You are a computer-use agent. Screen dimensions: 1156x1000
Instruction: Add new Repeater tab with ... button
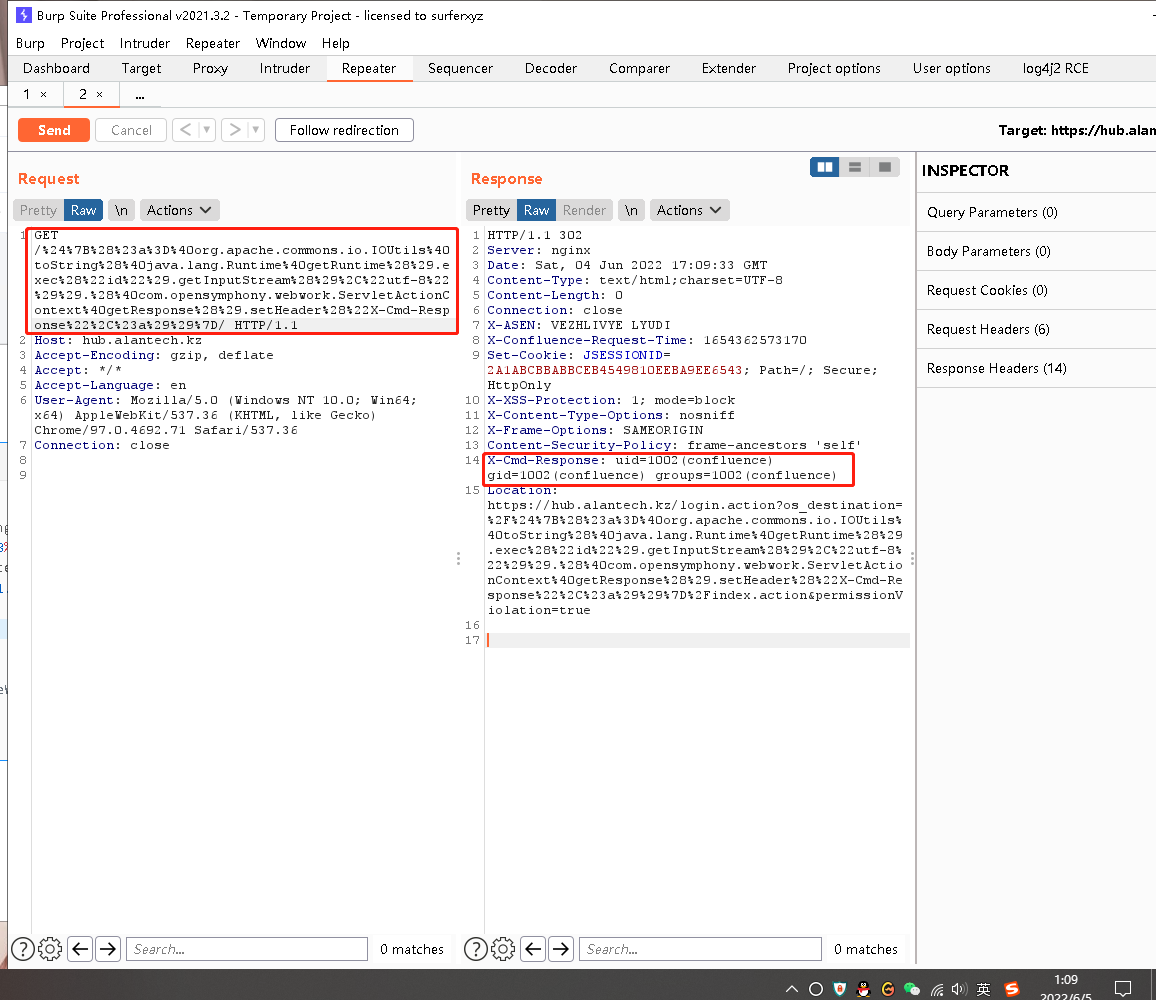(140, 94)
